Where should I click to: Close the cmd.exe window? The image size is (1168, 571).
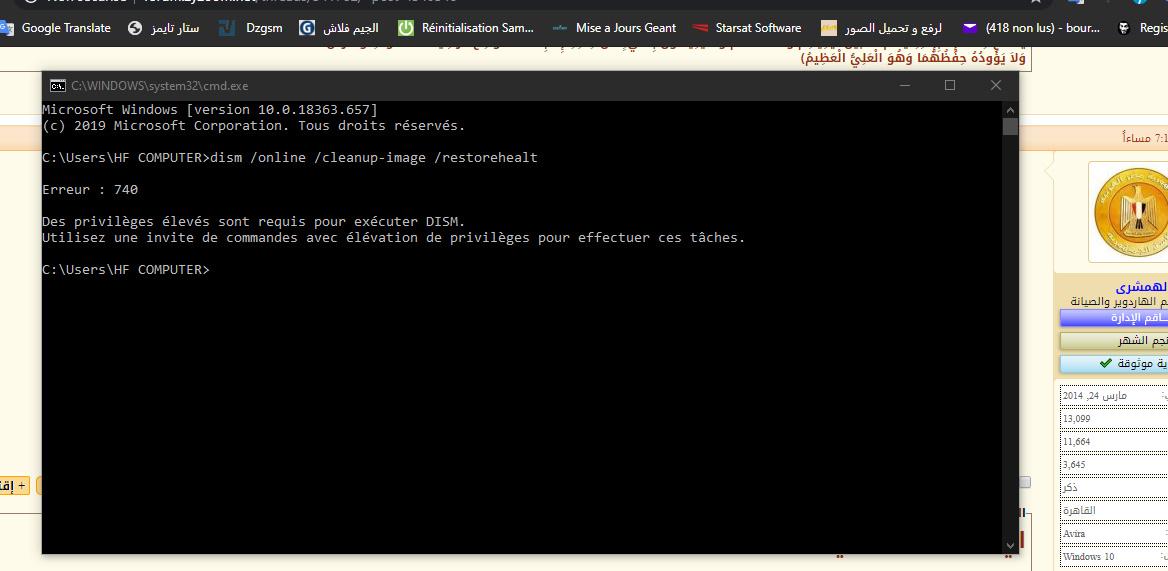pyautogui.click(x=995, y=86)
